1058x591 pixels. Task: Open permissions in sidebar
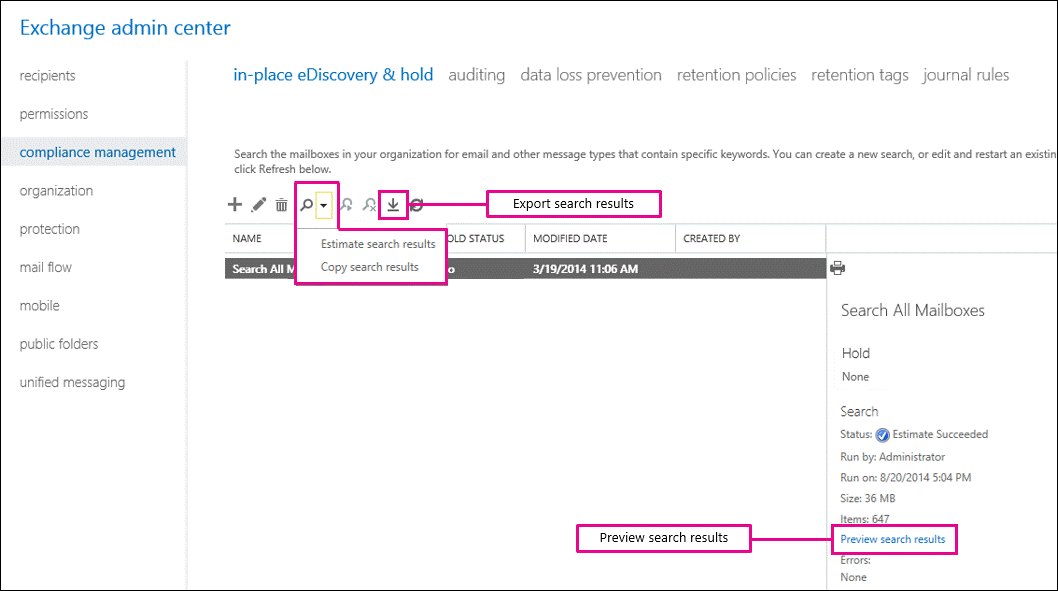[x=54, y=114]
